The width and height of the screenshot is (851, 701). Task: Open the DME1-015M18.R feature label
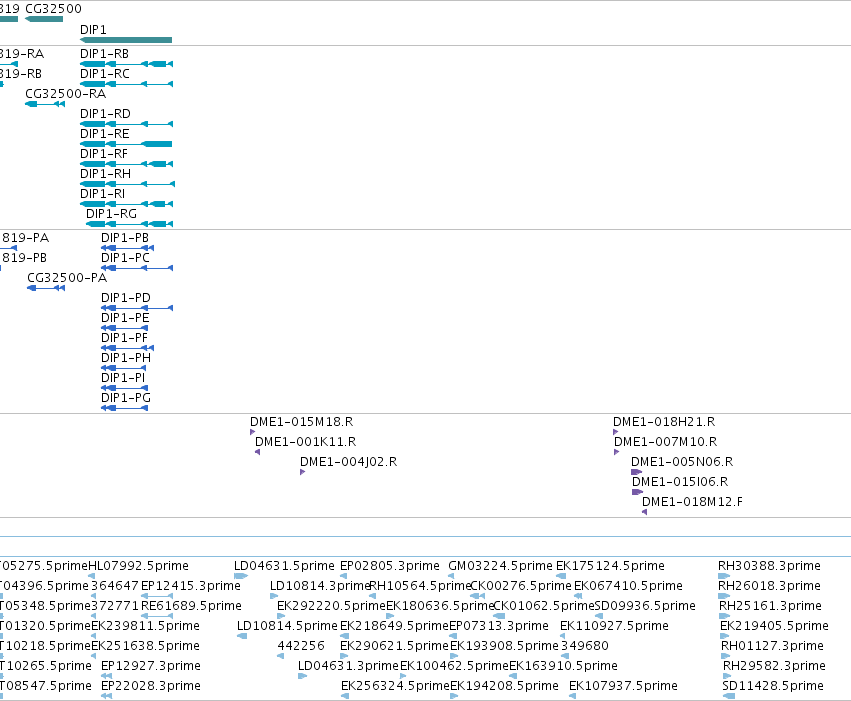coord(302,422)
